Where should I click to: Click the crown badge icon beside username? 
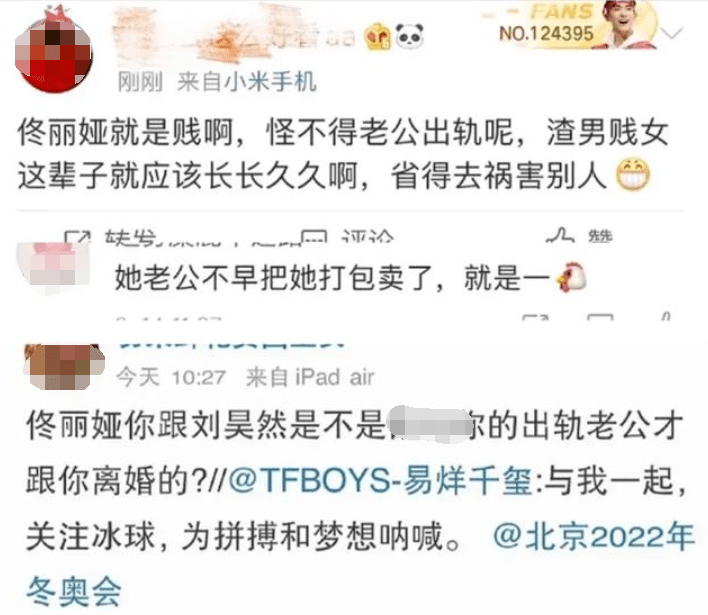377,37
